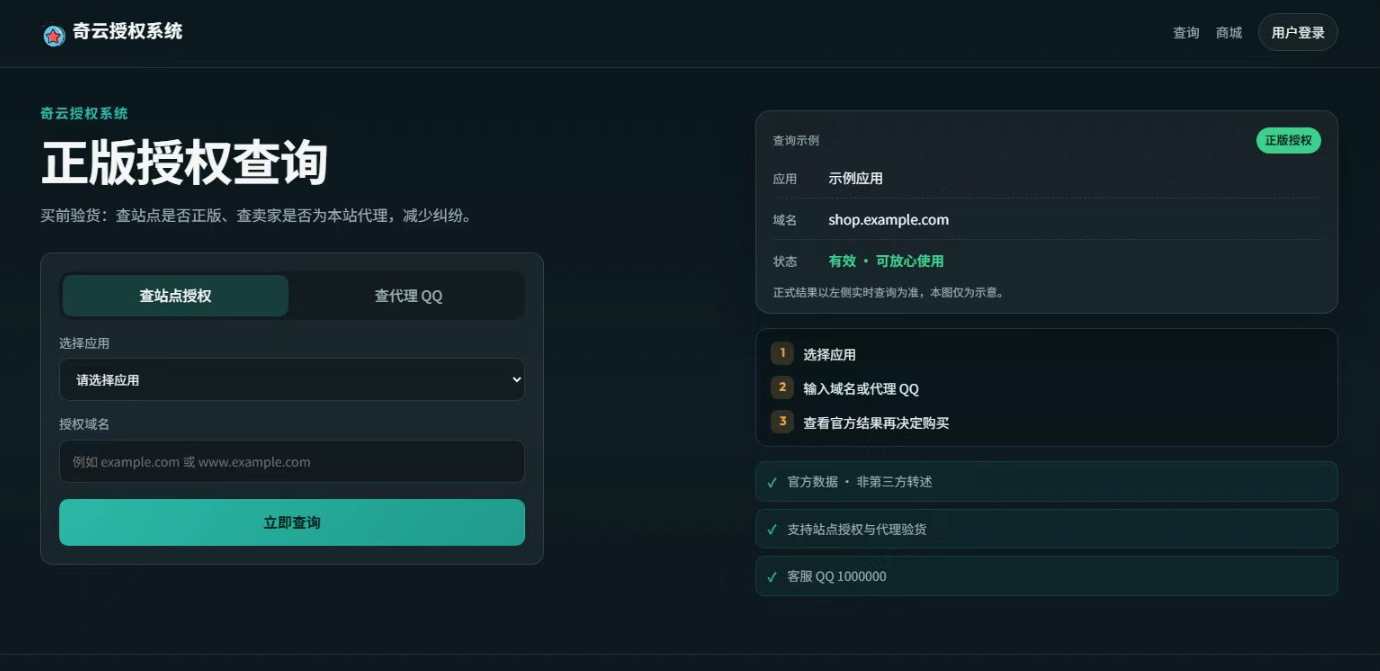Open the 商城 navigation link

point(1229,33)
